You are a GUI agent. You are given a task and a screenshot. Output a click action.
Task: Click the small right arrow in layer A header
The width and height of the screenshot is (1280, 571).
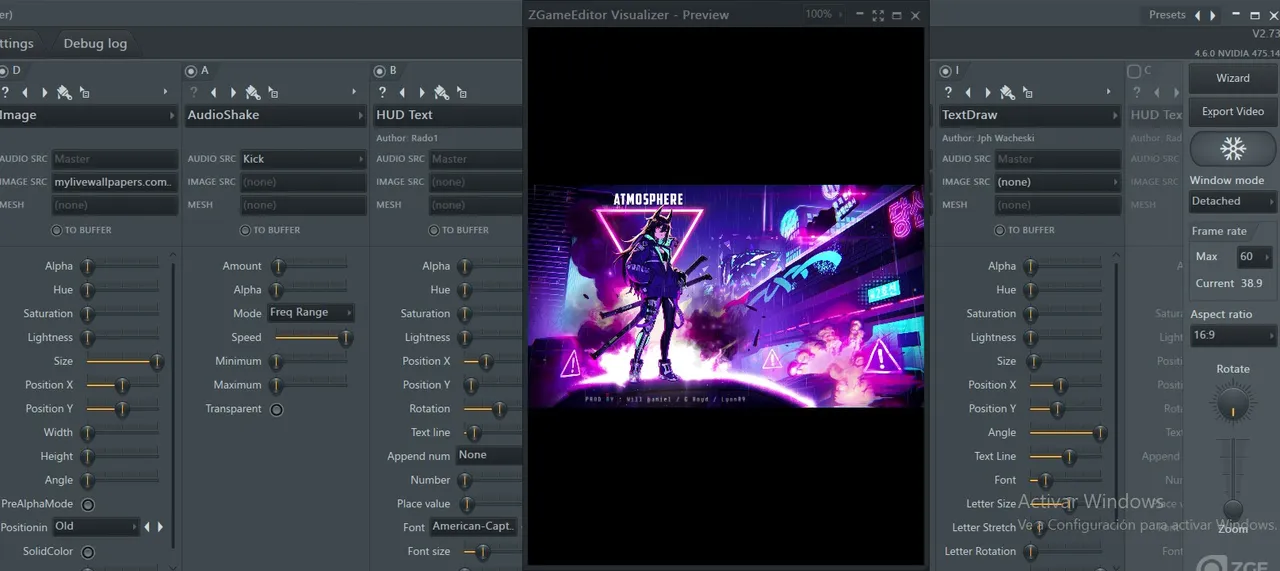click(354, 92)
